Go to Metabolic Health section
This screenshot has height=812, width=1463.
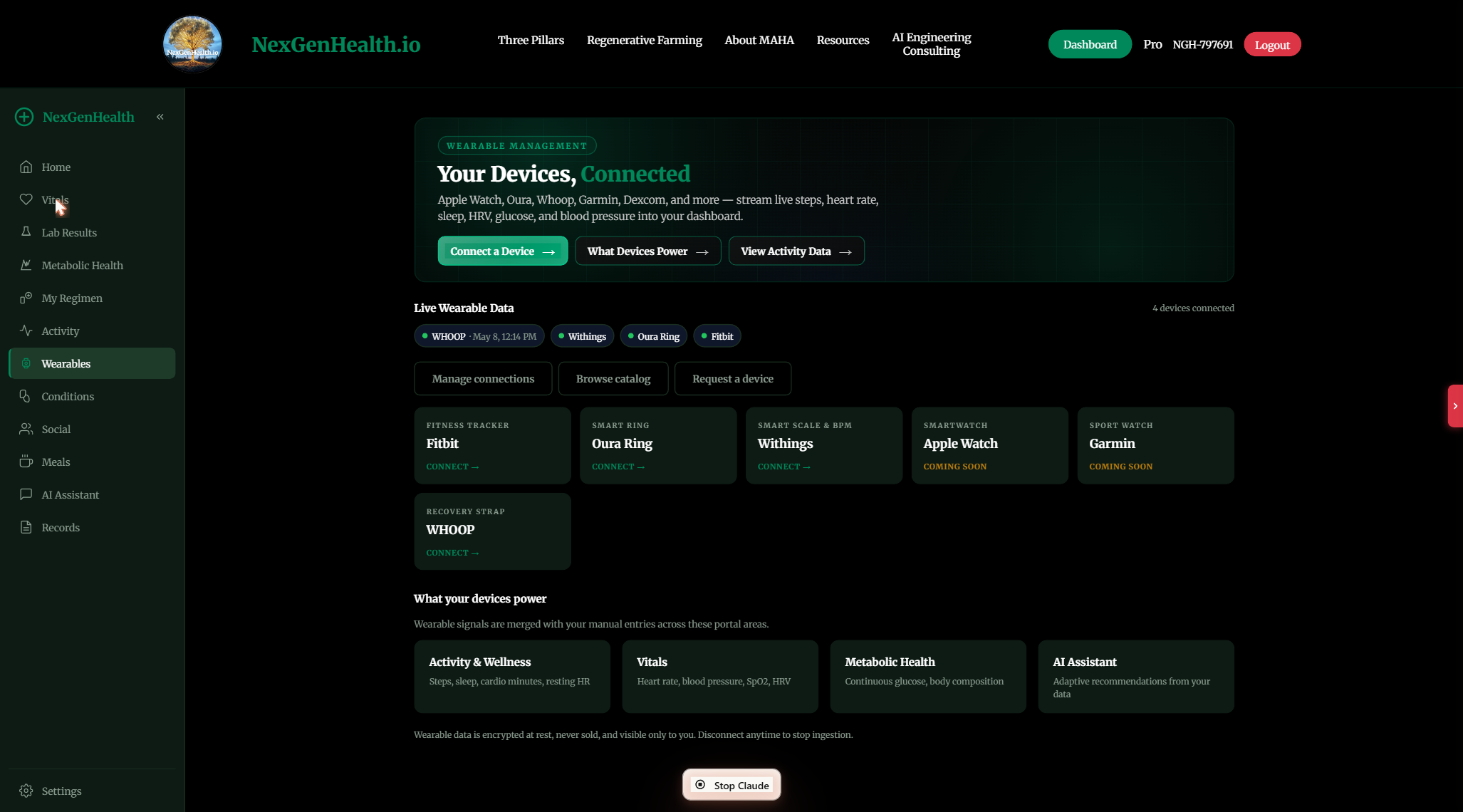92,265
